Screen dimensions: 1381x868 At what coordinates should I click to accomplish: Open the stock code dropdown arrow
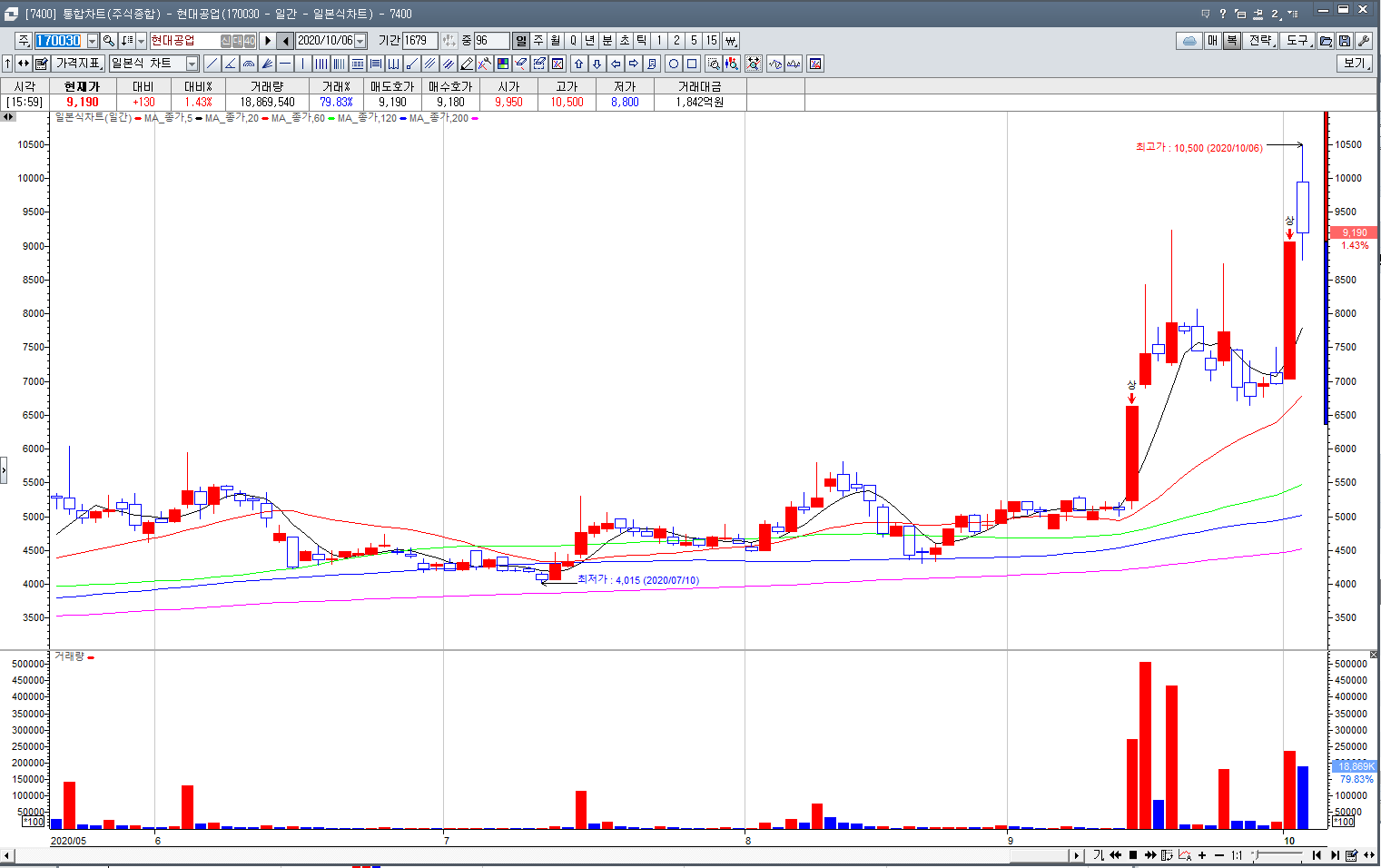point(92,41)
